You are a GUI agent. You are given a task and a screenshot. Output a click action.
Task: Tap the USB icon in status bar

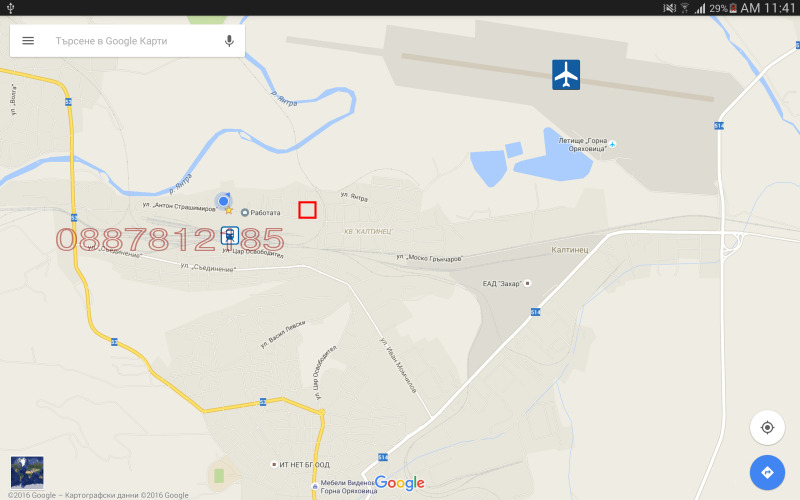(x=10, y=8)
